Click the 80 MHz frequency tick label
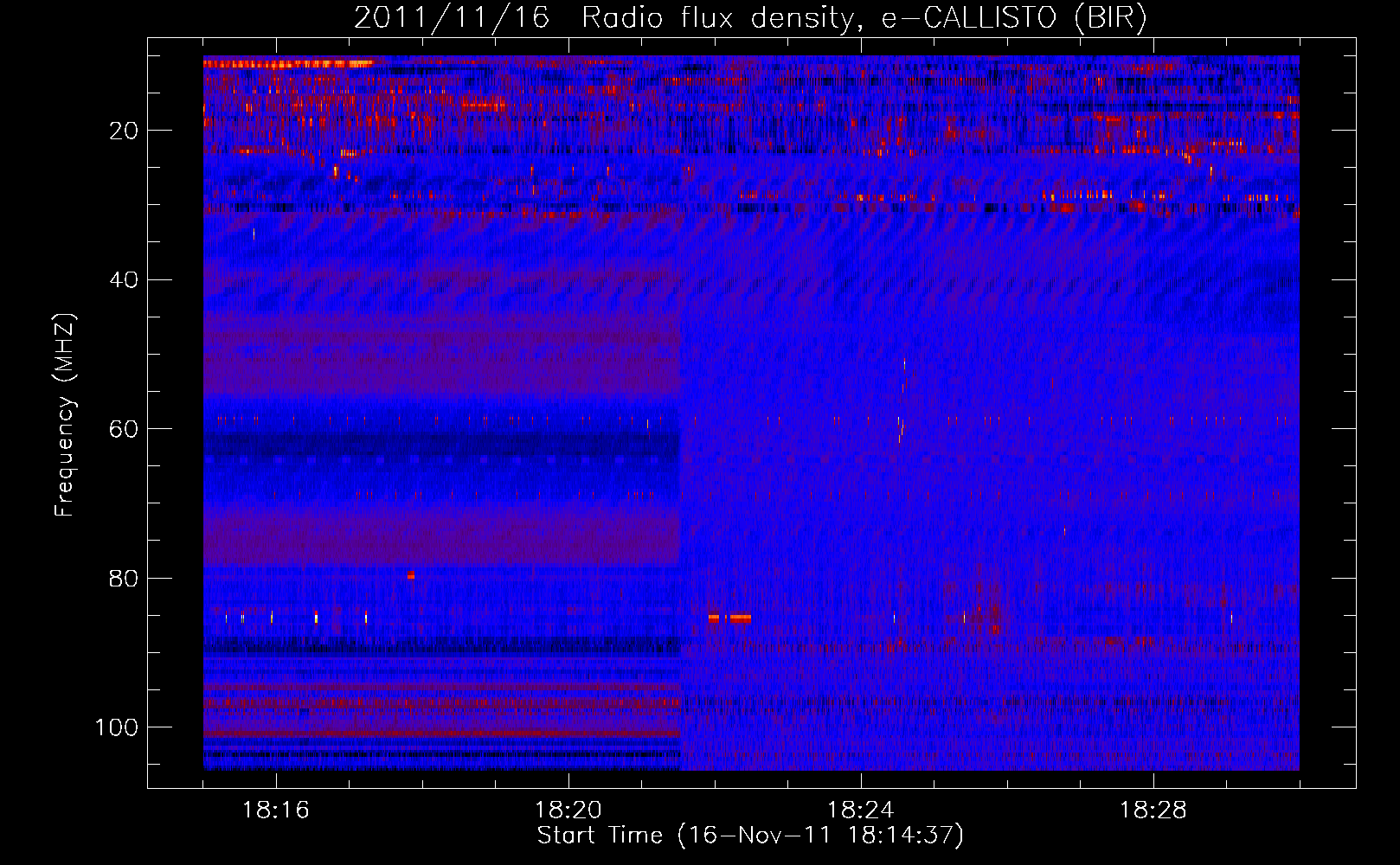 (124, 579)
